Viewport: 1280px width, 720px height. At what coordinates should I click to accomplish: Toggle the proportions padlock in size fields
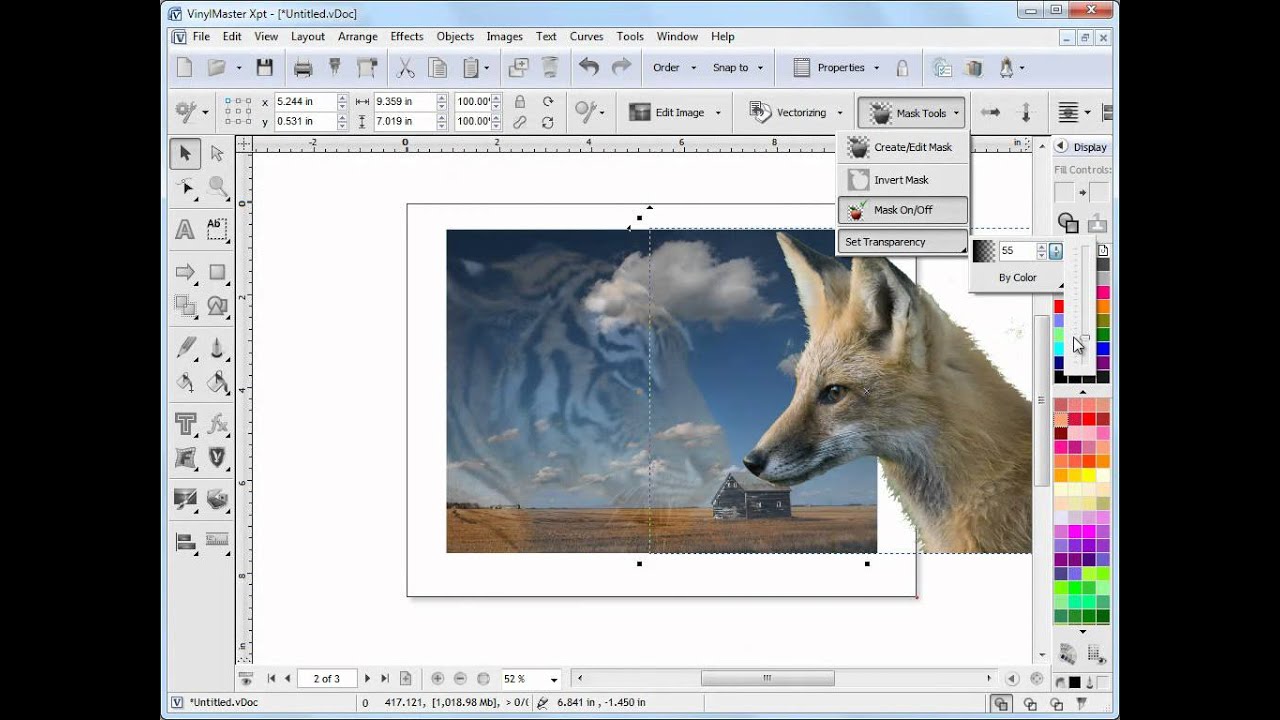[519, 101]
